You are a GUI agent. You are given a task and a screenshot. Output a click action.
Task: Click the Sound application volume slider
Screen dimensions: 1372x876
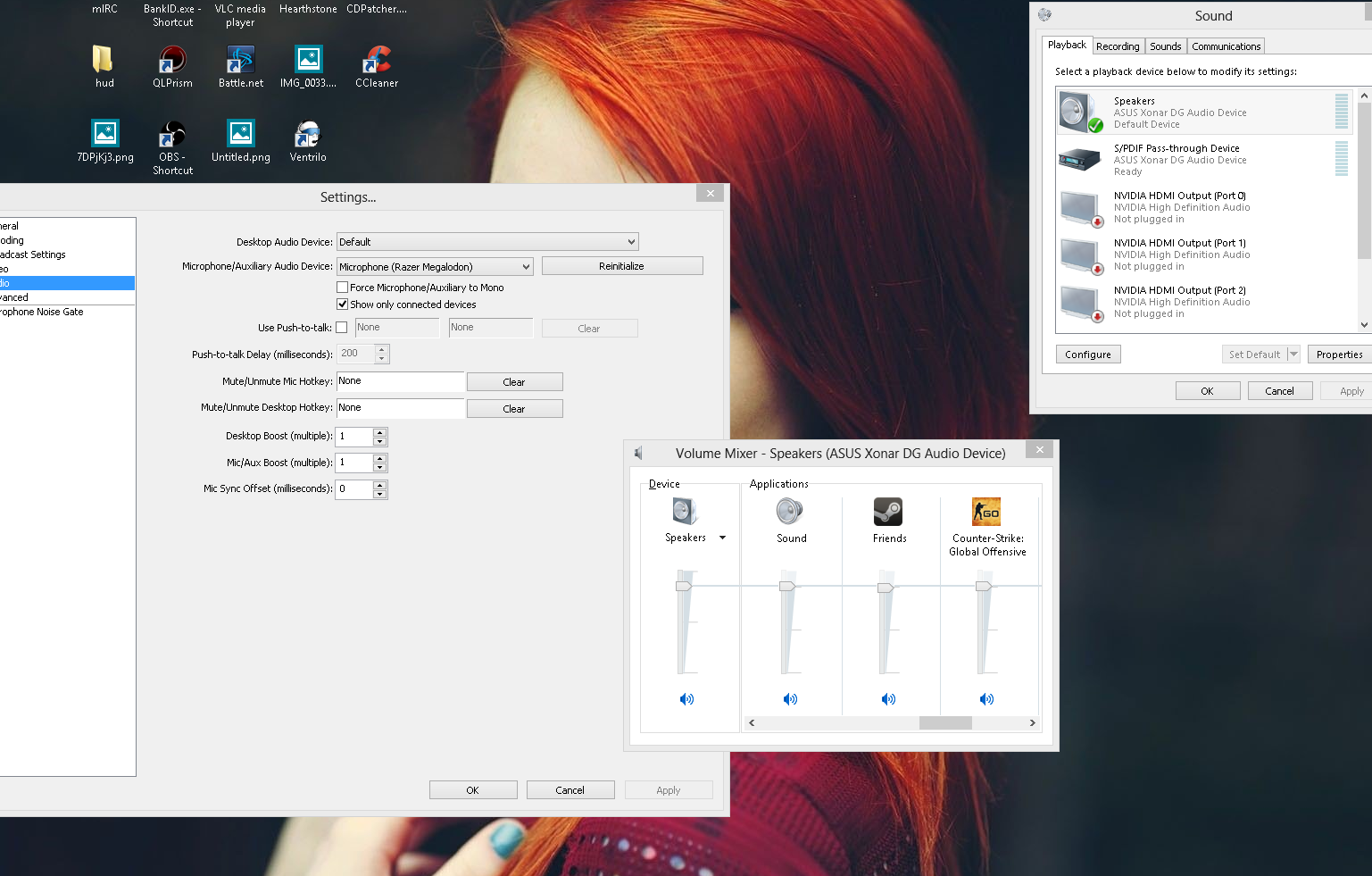(x=787, y=587)
